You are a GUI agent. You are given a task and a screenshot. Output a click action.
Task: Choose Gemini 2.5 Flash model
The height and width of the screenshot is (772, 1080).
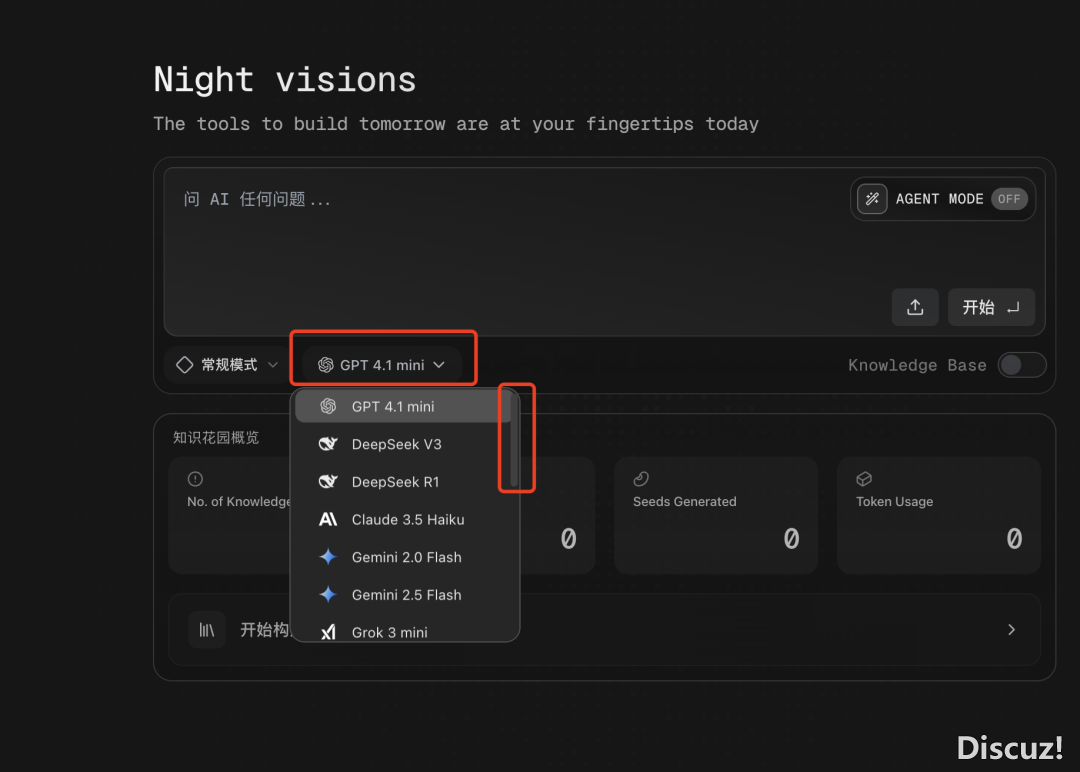click(x=406, y=595)
